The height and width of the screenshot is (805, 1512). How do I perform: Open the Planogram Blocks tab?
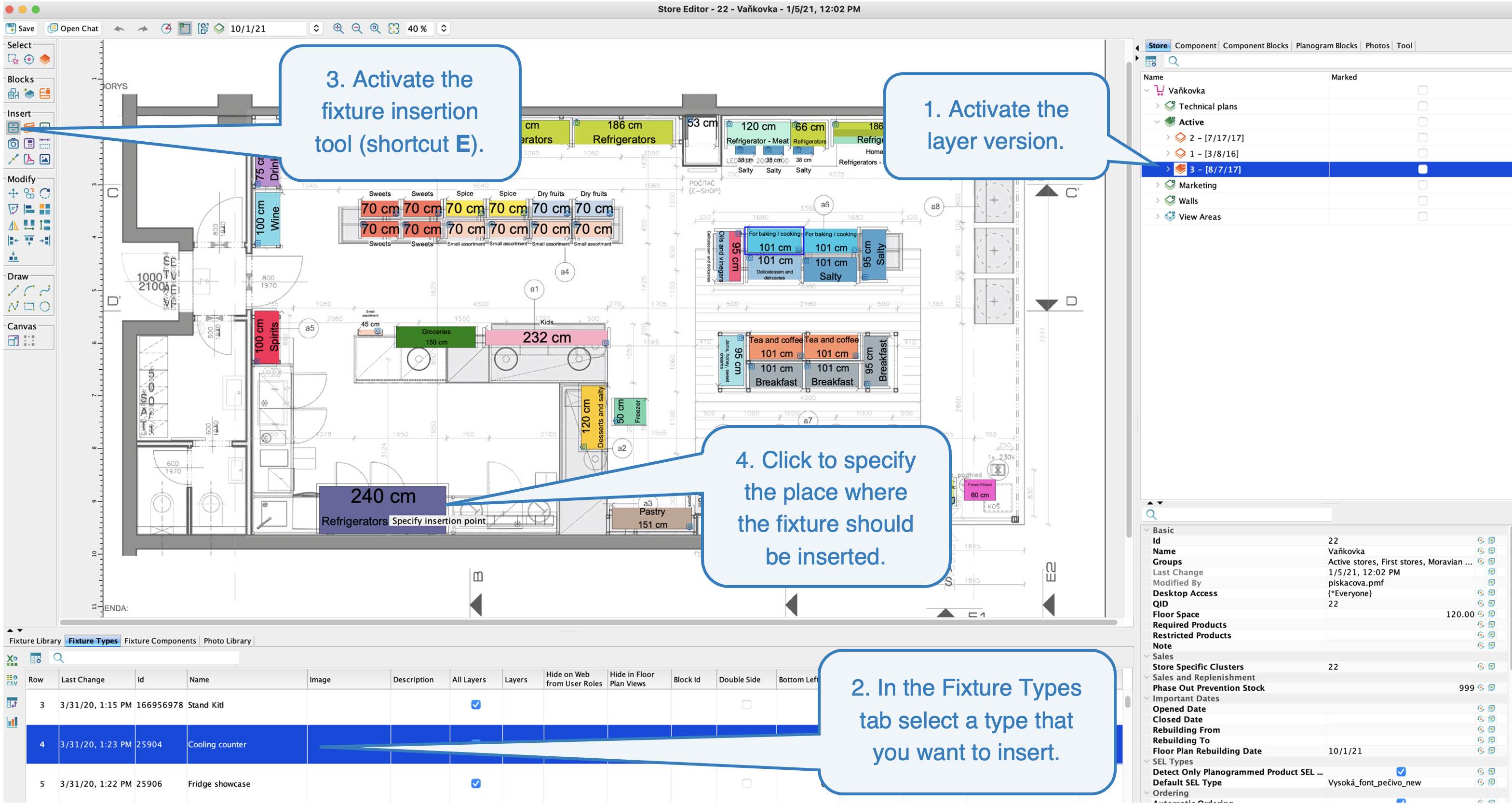click(x=1326, y=45)
